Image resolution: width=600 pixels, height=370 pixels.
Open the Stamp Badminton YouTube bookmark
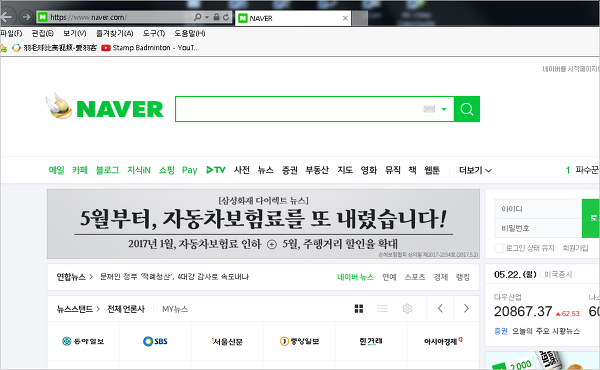pyautogui.click(x=150, y=48)
